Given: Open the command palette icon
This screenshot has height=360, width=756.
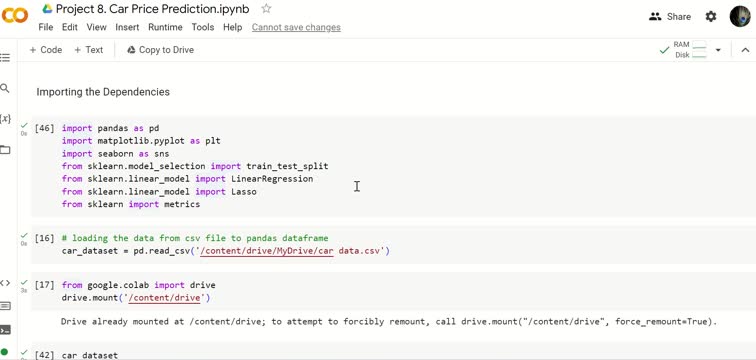Looking at the screenshot, I should click(x=5, y=306).
